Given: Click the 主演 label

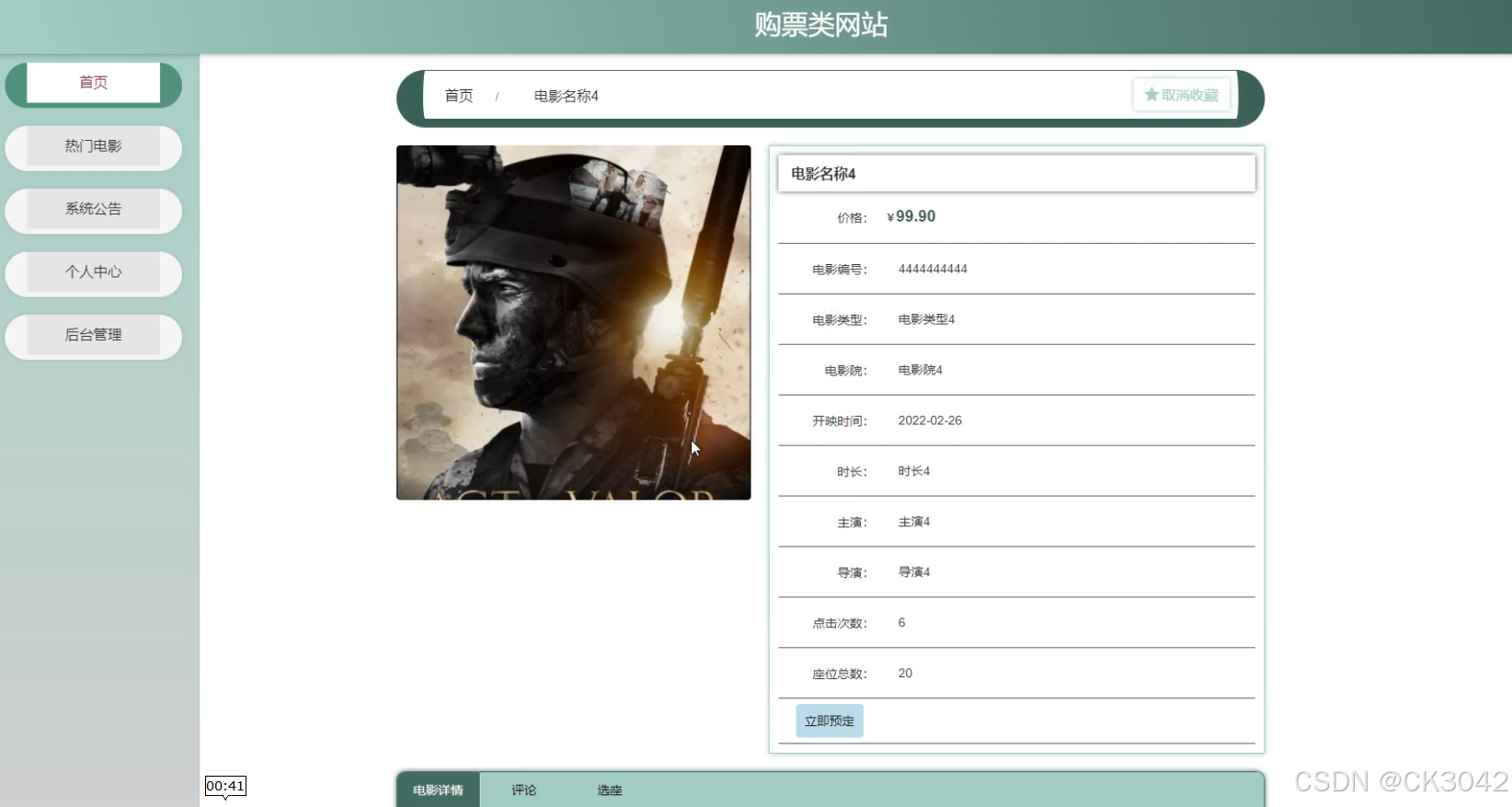Looking at the screenshot, I should (x=852, y=523).
